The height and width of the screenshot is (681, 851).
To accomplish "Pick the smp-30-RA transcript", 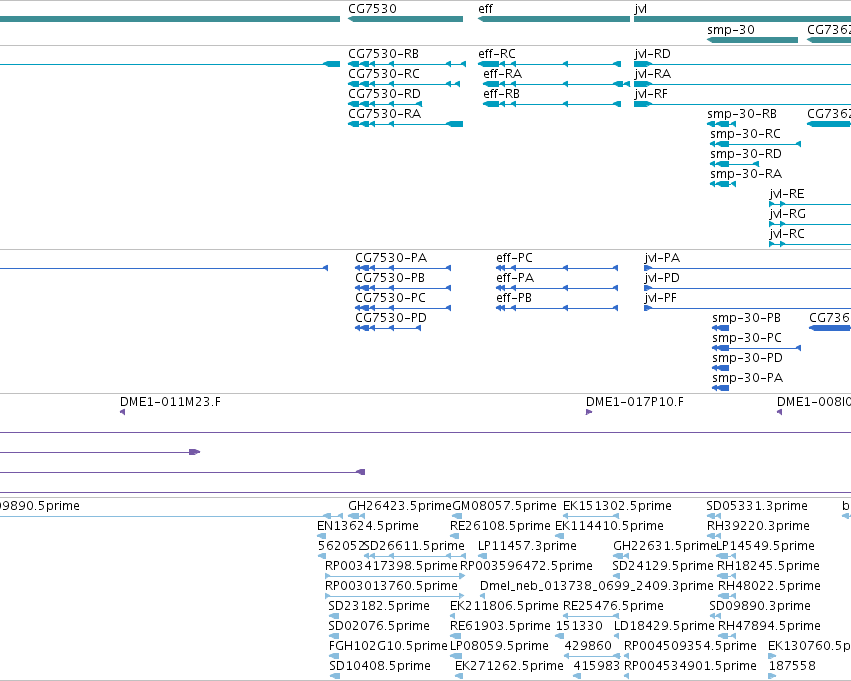I will pos(723,184).
